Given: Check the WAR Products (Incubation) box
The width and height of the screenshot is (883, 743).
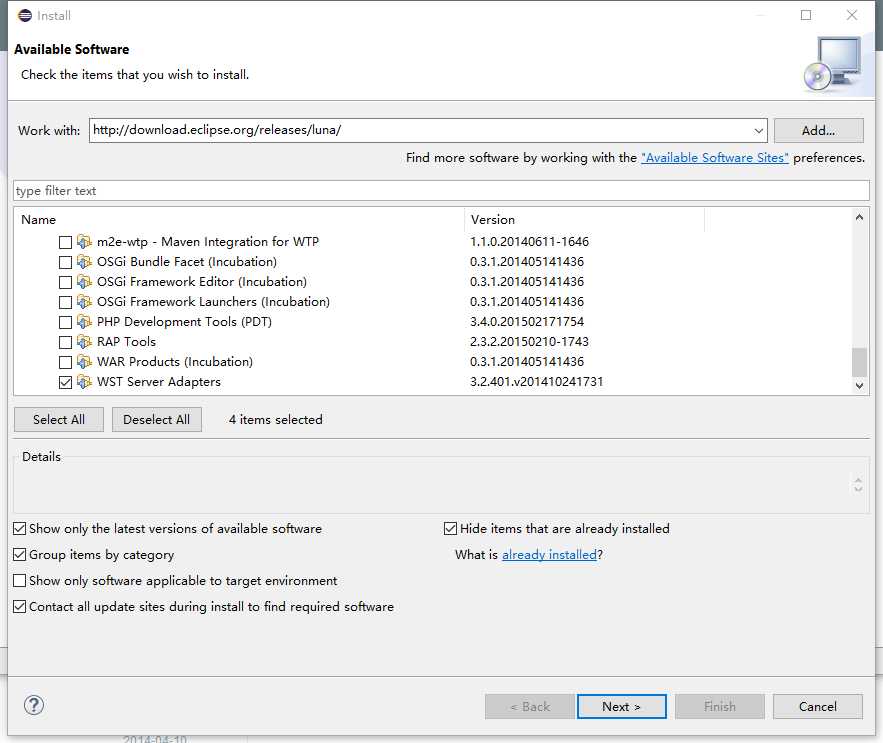Looking at the screenshot, I should pos(65,362).
